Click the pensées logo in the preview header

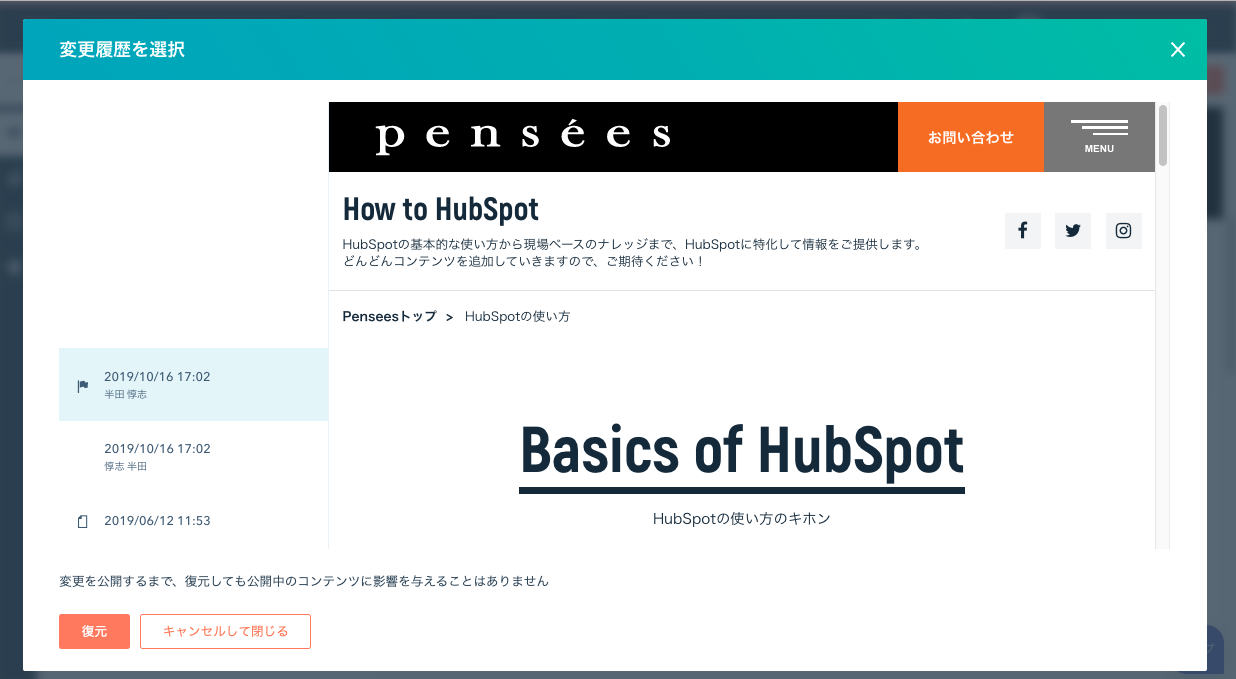click(523, 136)
